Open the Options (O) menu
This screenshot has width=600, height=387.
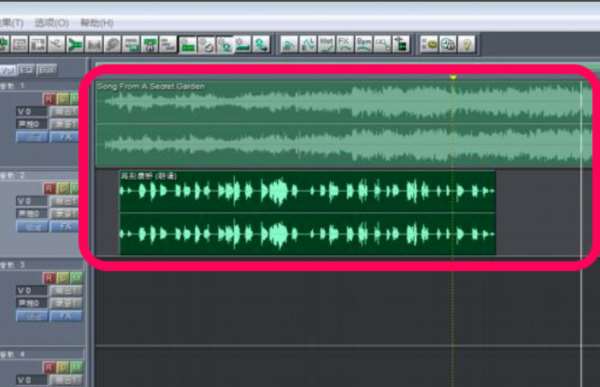coord(52,23)
